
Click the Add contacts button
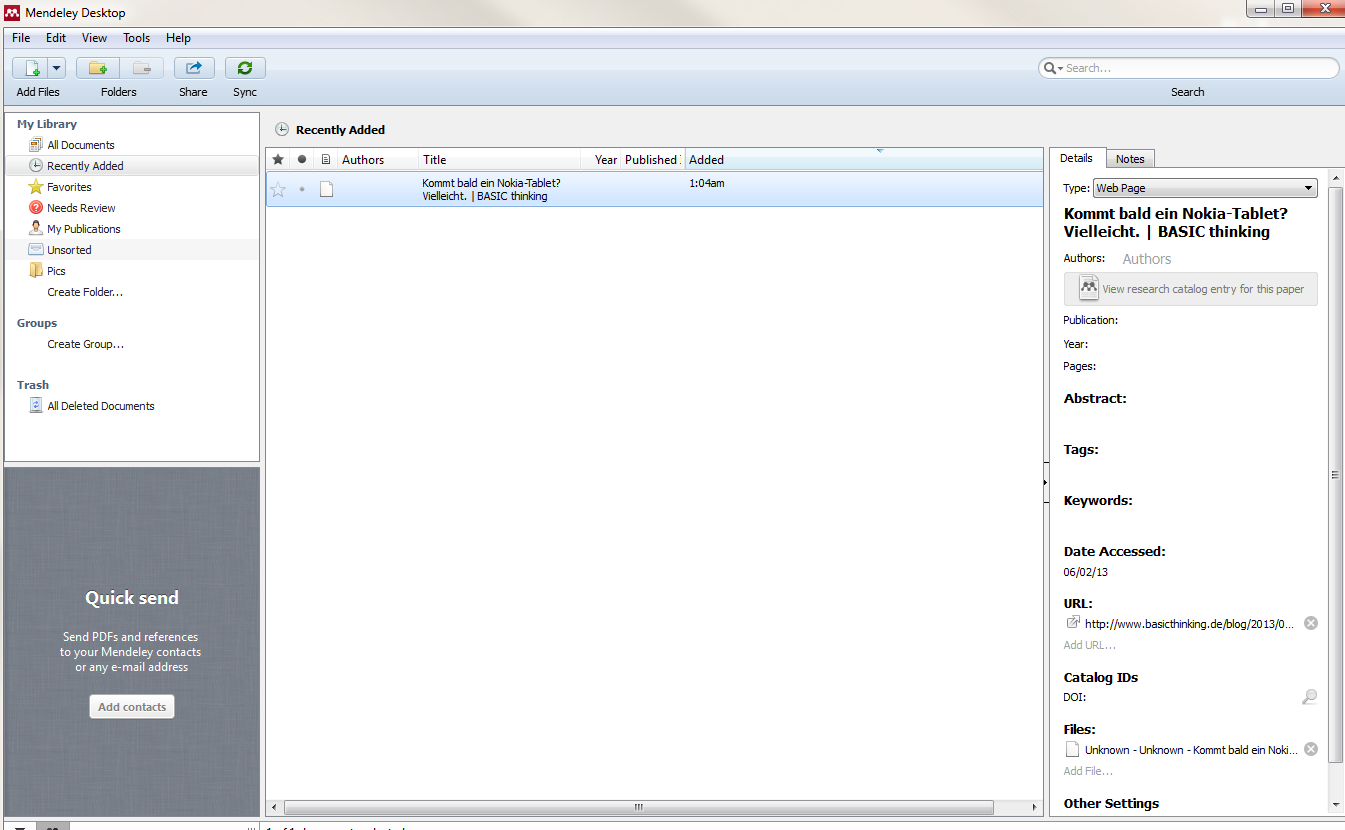click(132, 707)
